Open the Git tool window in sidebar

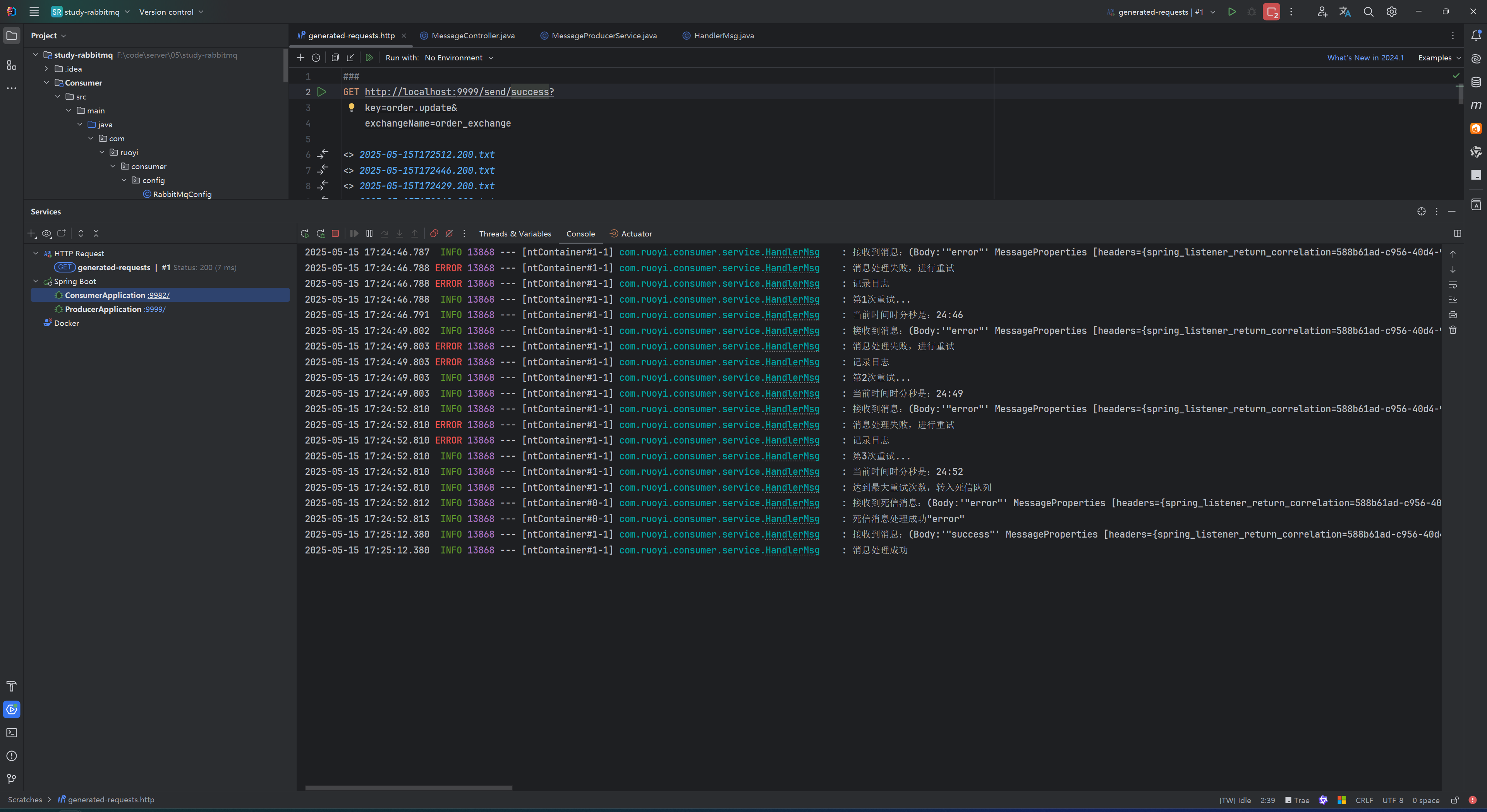point(12,779)
